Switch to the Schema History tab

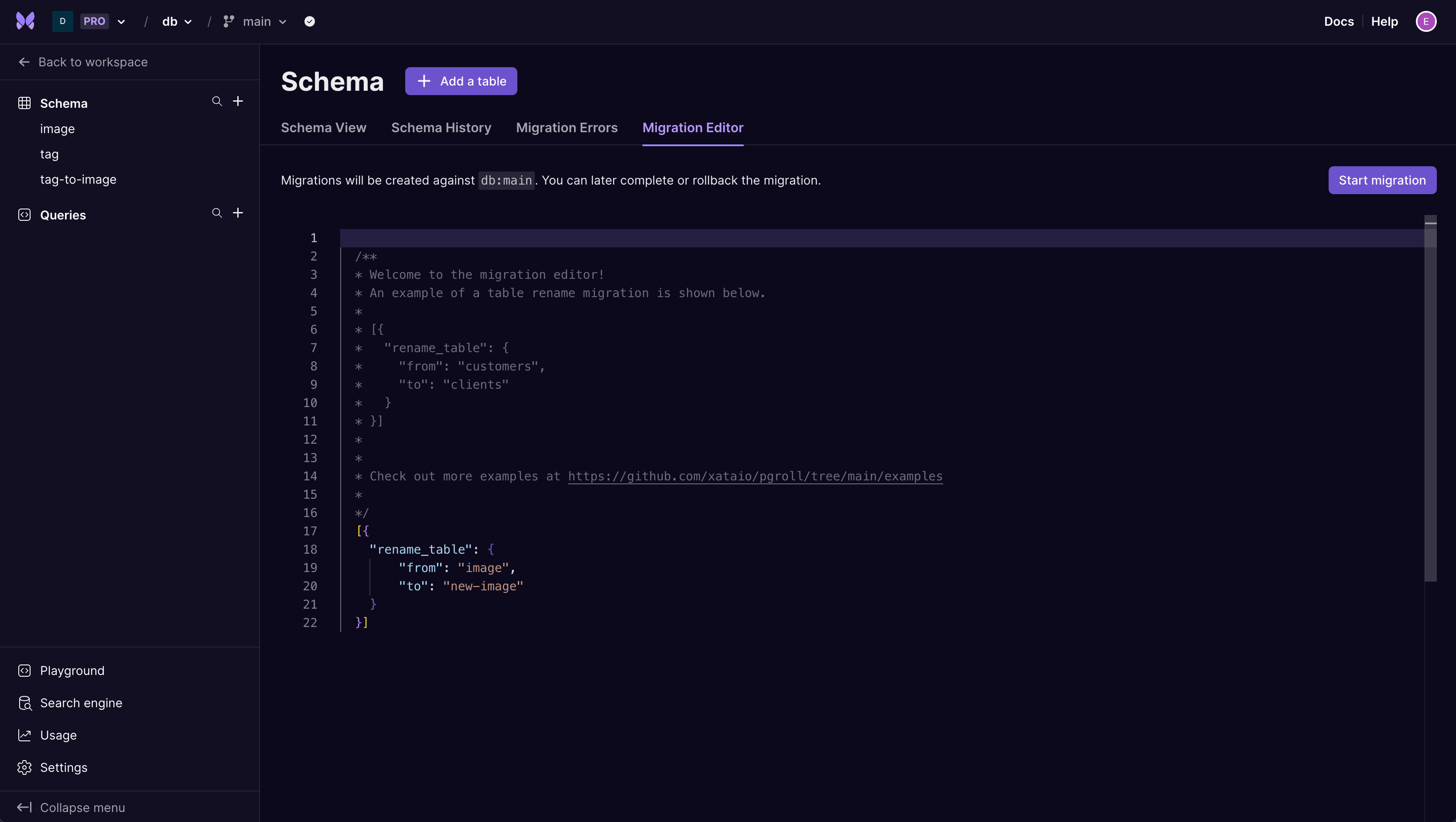click(x=441, y=128)
